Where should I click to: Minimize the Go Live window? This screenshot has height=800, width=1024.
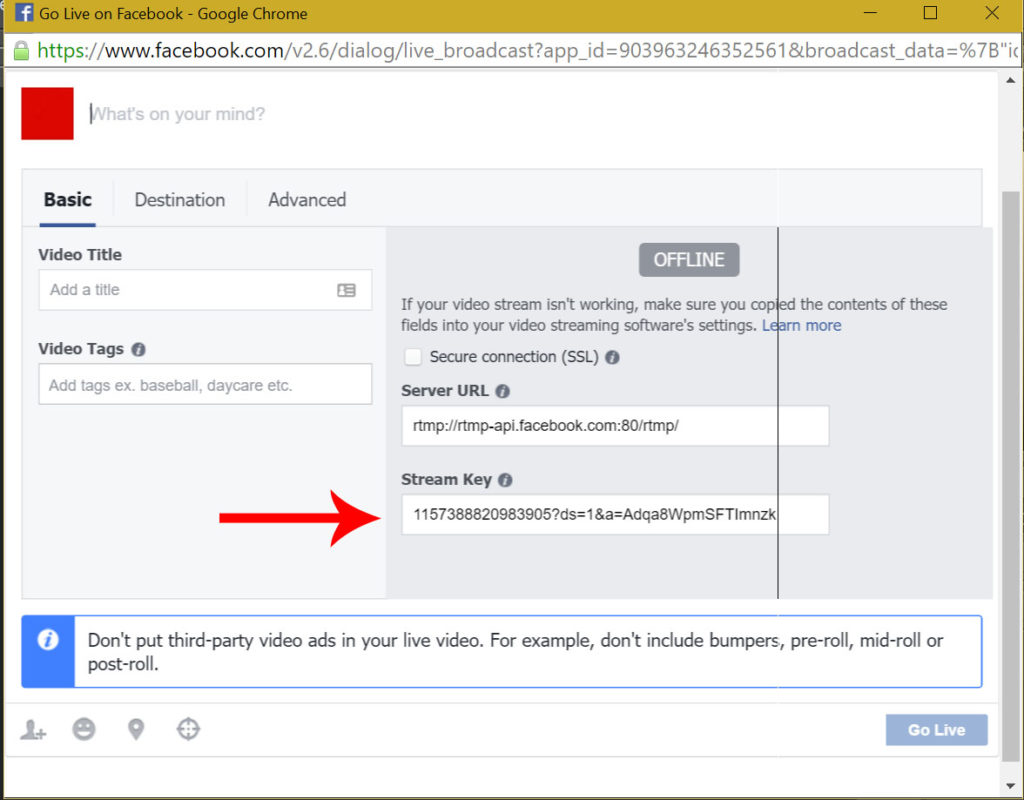coord(870,13)
